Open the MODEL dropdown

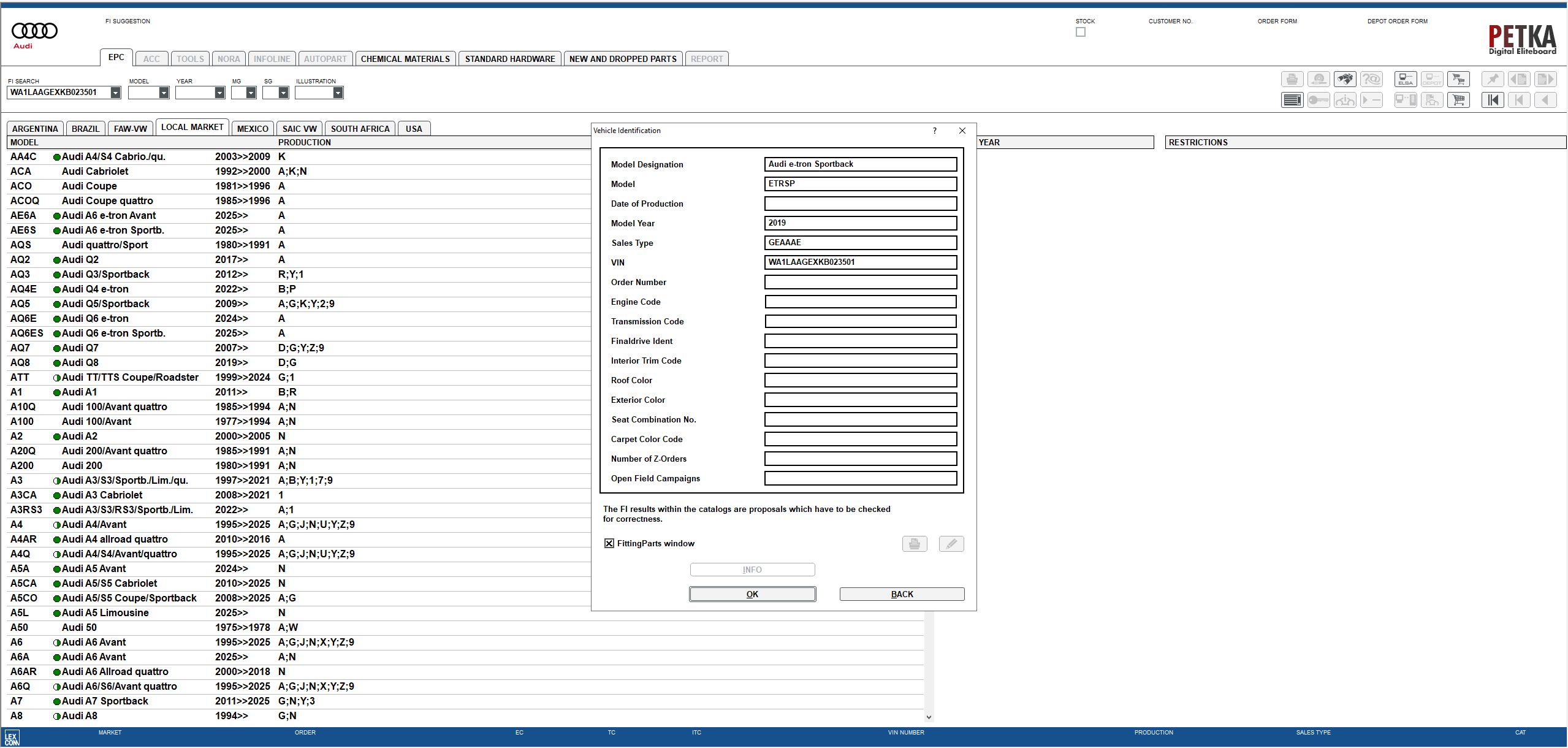164,93
